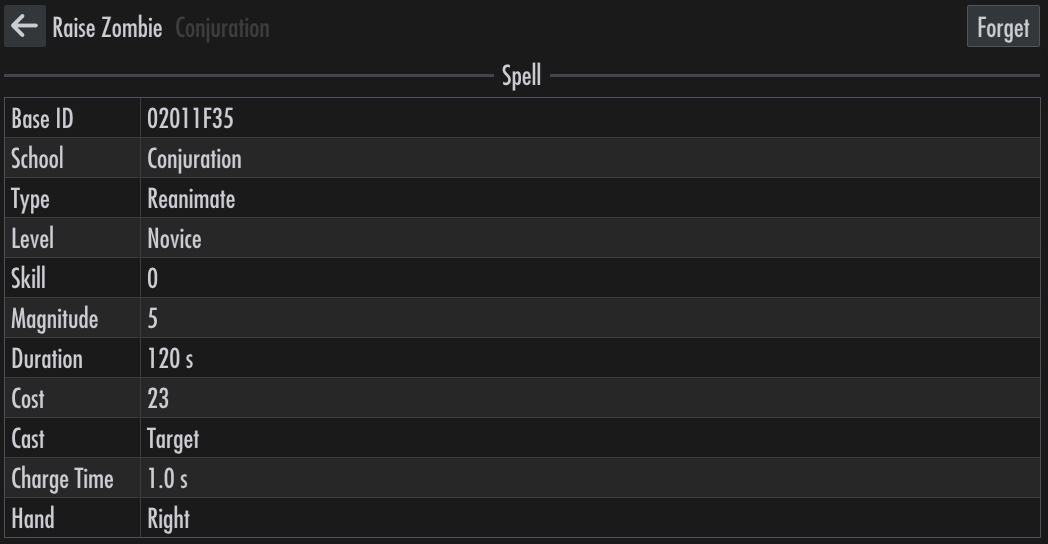Select the Magnitude value 5
The image size is (1048, 544).
[152, 319]
